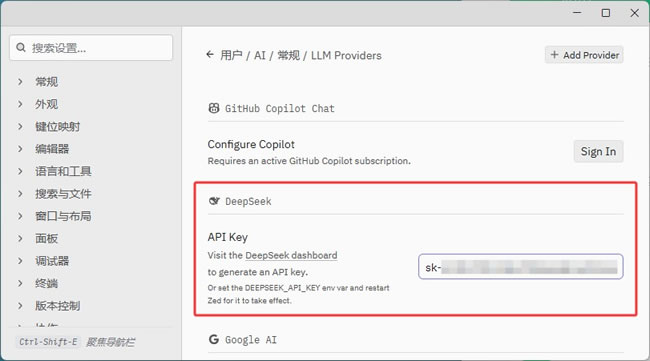
Task: Click the DeepSeek whale icon
Action: click(x=214, y=201)
